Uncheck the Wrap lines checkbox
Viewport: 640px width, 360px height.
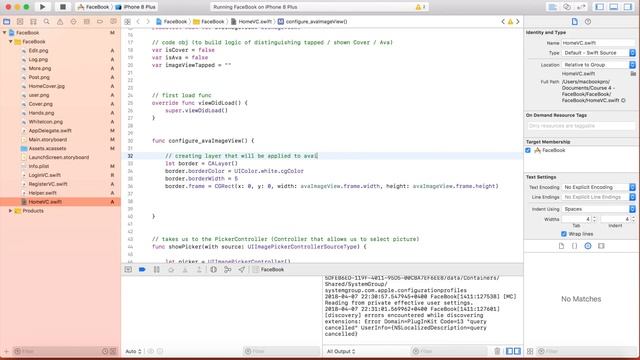point(564,234)
